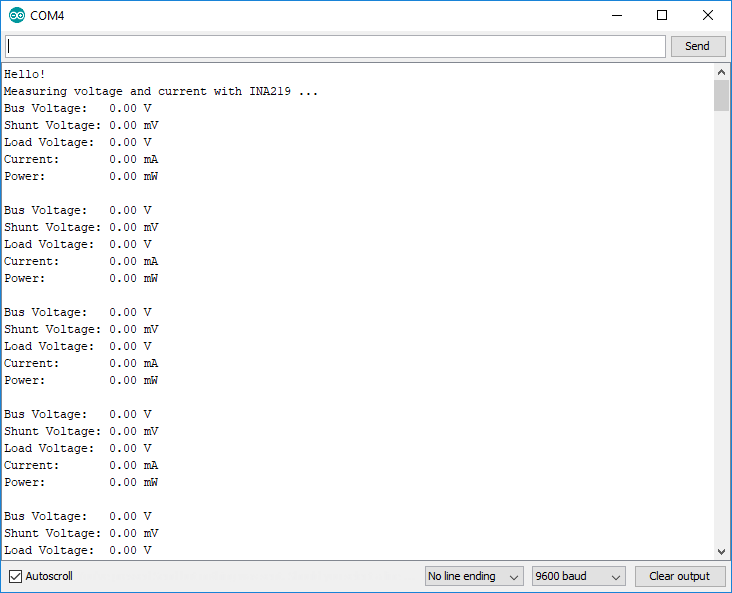Open the No line ending dropdown
732x593 pixels.
tap(474, 576)
